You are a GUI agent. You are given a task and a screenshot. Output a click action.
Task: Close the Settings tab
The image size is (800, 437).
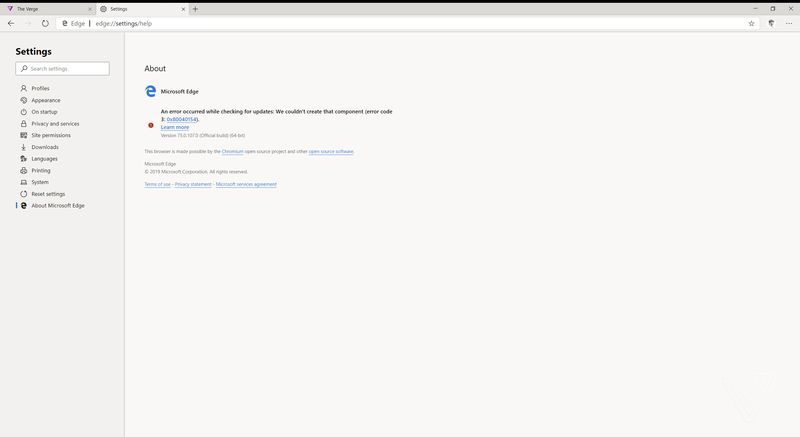(183, 9)
